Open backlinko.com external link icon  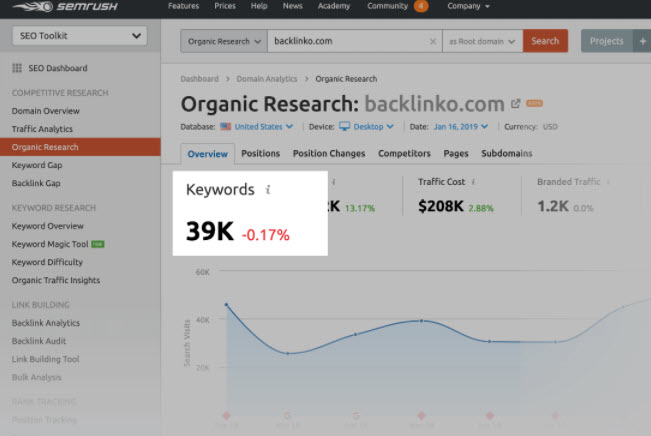[515, 103]
